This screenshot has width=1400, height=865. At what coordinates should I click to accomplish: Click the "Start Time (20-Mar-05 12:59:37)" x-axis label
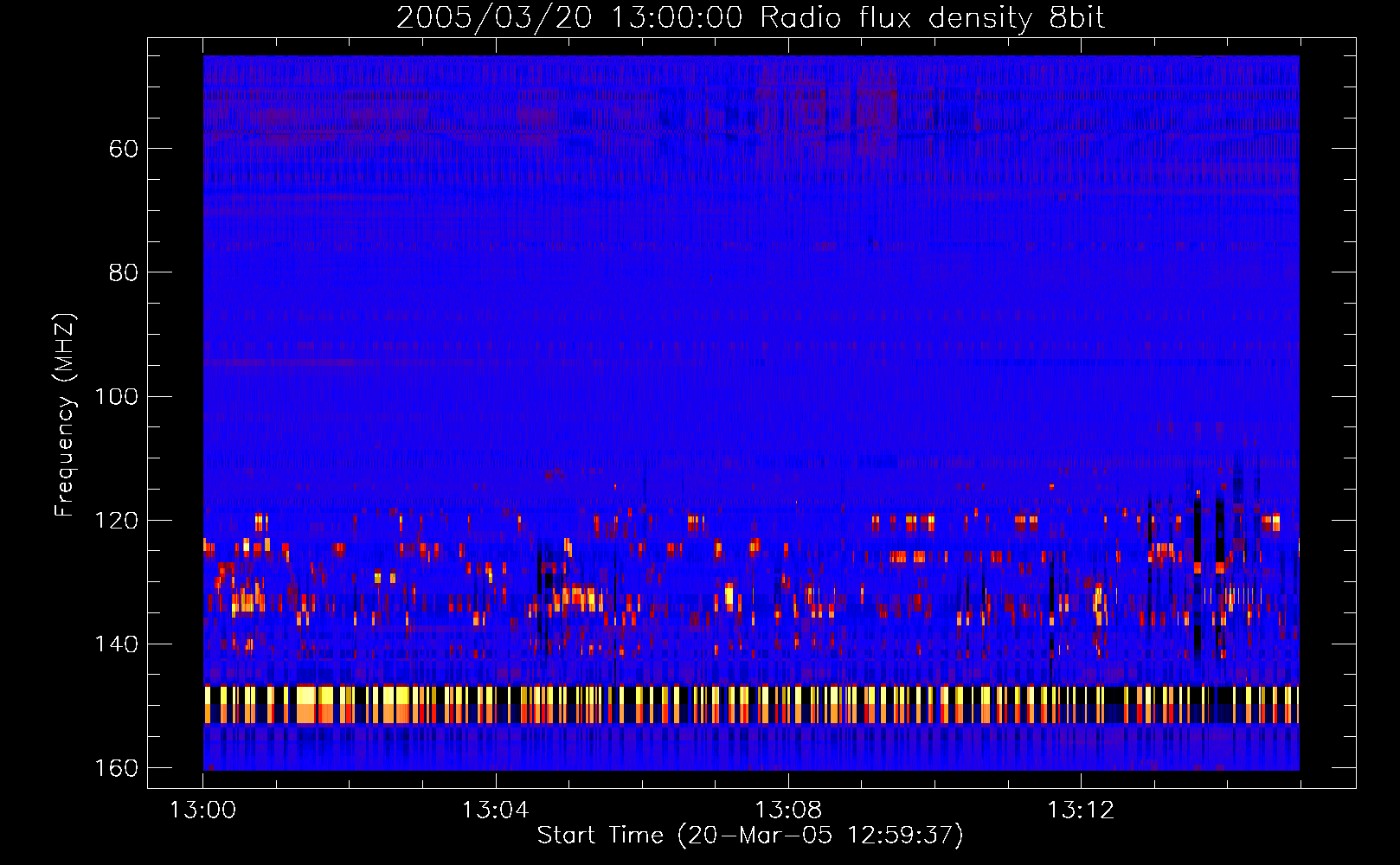coord(750,836)
